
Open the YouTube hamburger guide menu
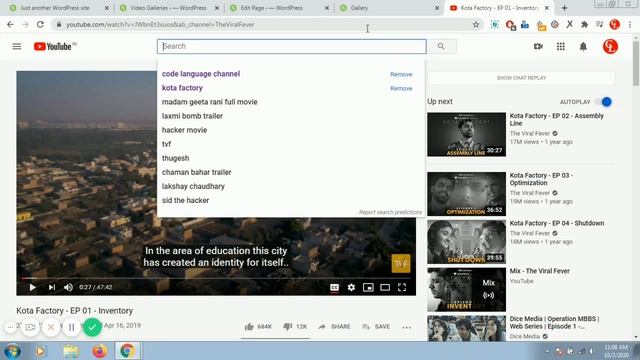(17, 47)
